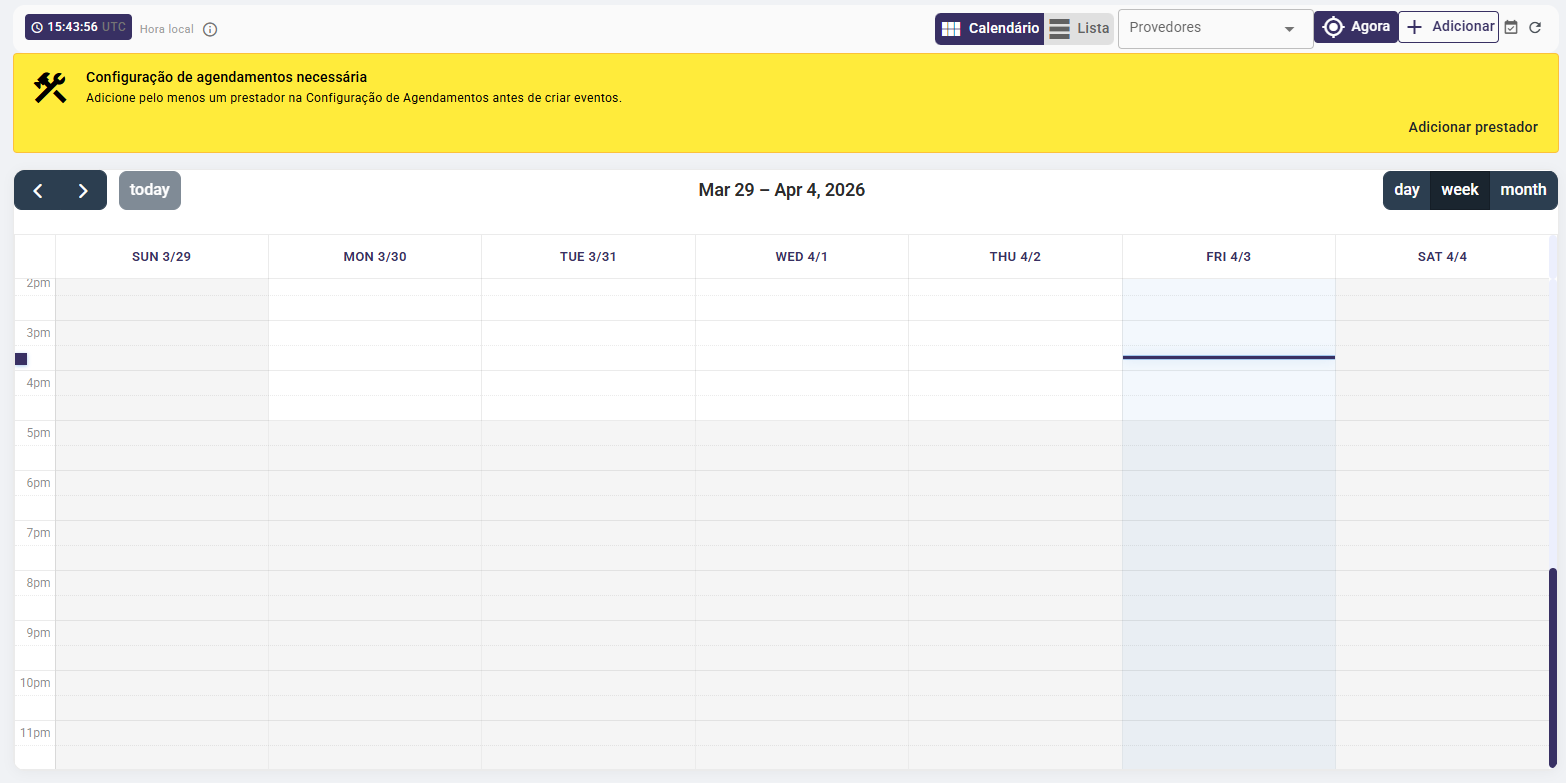Select the month view tab
Screen dimensions: 1566x783
1523,190
